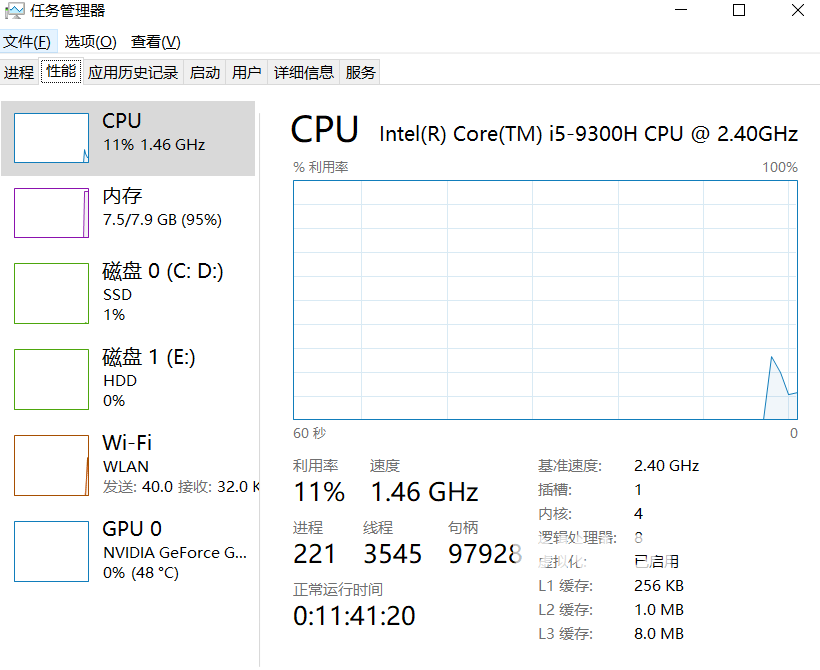The width and height of the screenshot is (820, 670).
Task: Open the 选项(O) menu
Action: click(90, 41)
